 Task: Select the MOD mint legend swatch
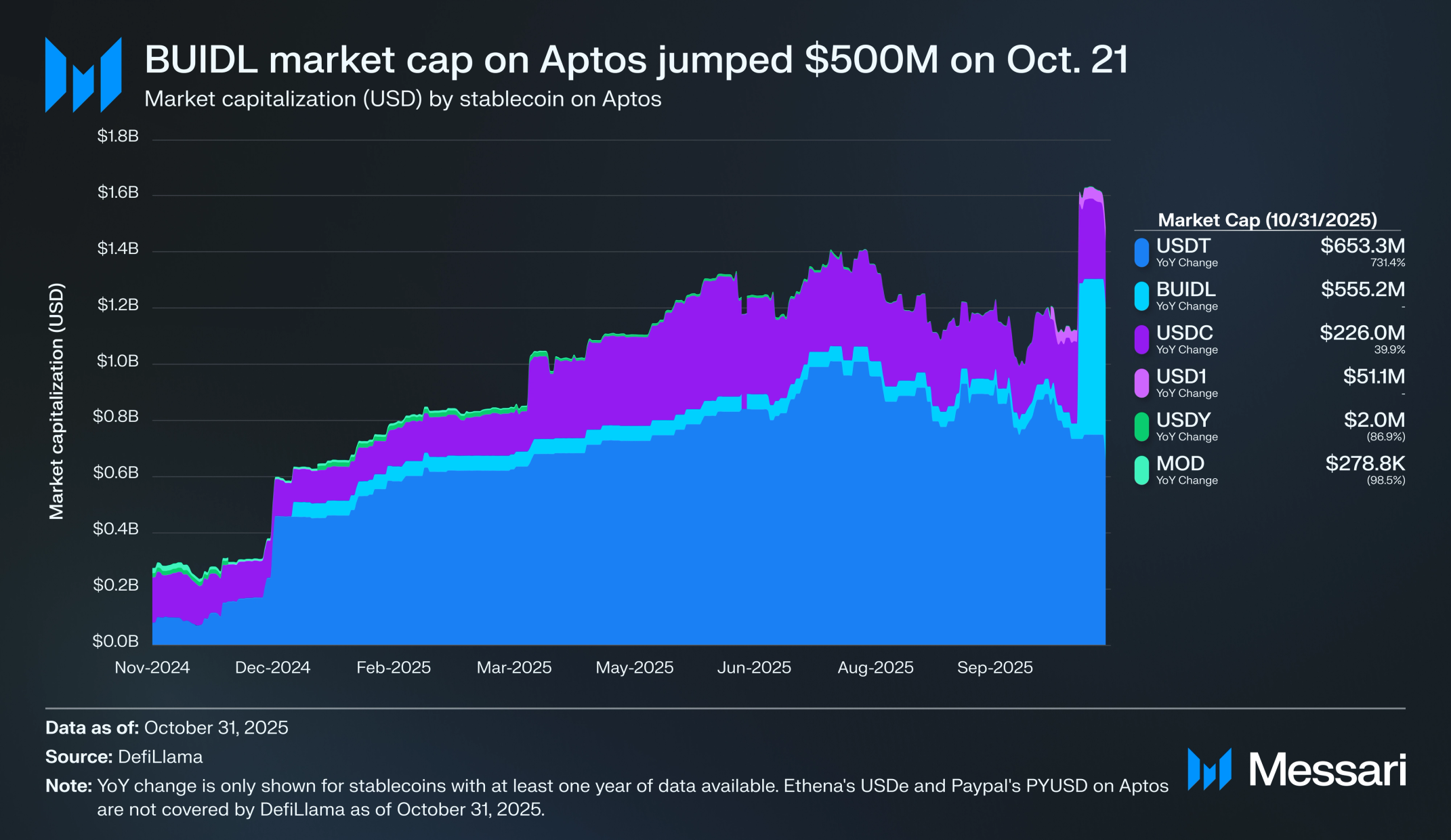click(x=1141, y=470)
